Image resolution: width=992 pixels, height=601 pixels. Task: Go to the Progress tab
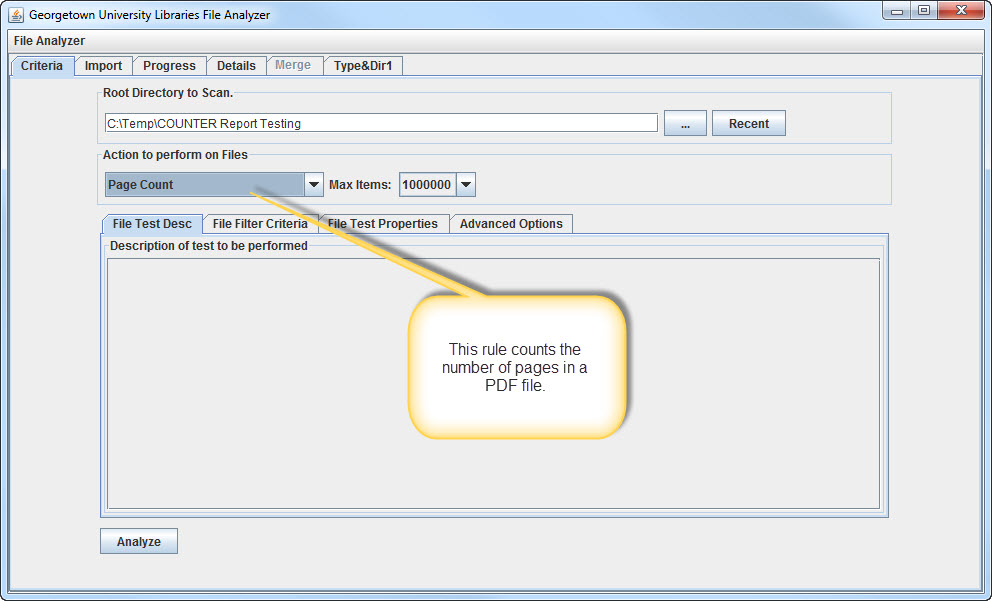point(169,66)
